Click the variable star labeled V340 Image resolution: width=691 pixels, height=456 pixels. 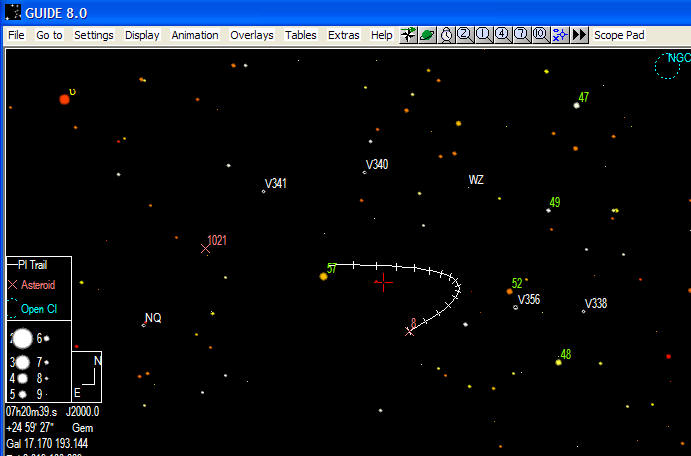(x=365, y=172)
